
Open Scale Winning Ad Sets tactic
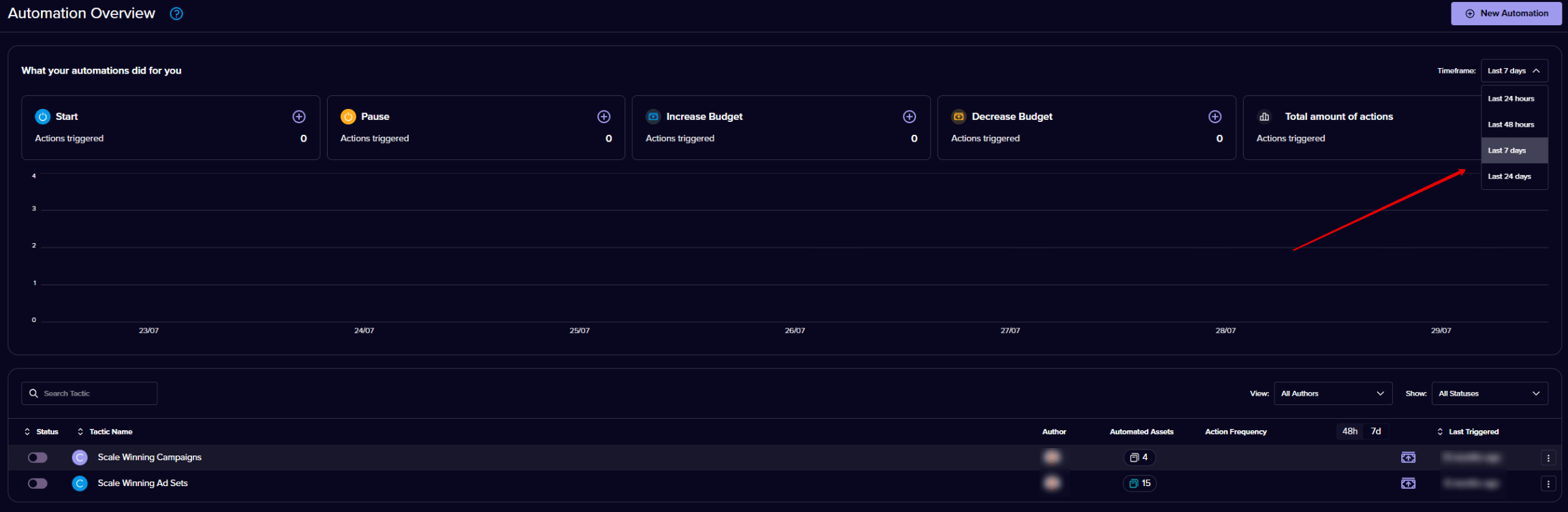[x=142, y=483]
